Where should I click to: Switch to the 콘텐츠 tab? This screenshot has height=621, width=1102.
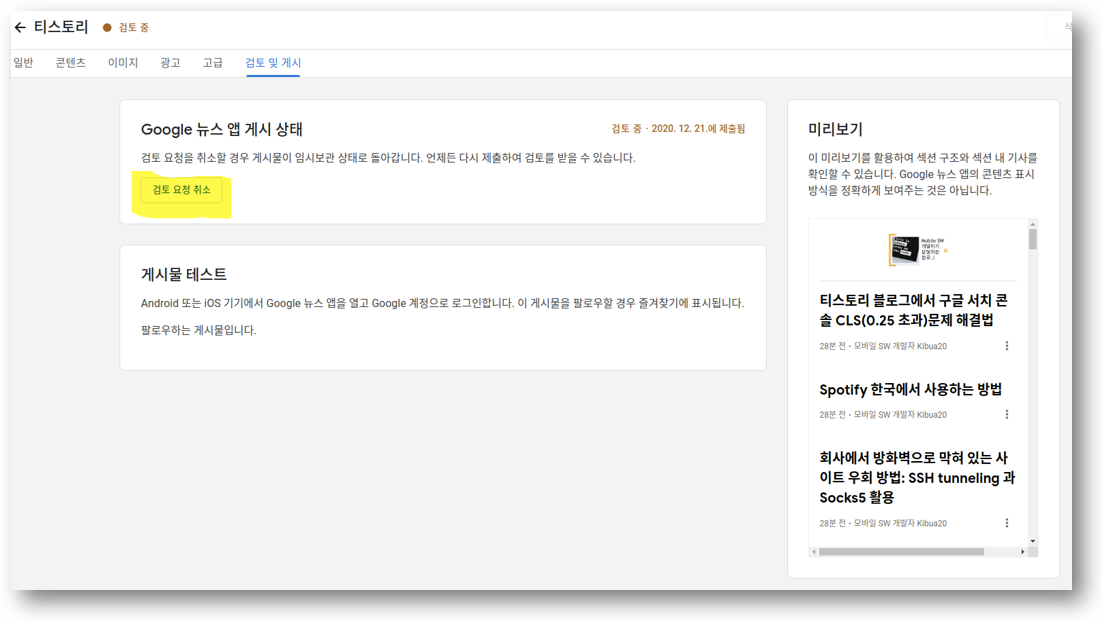[x=70, y=63]
